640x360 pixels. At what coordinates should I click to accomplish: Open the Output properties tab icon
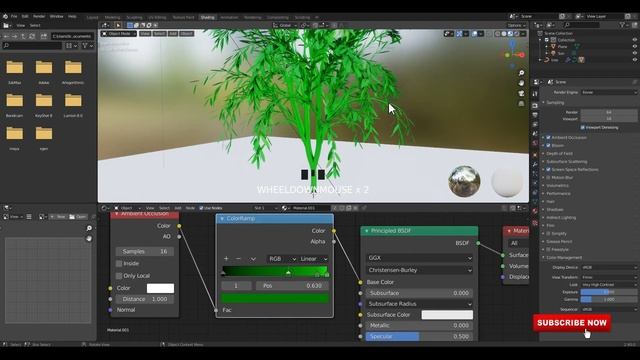pyautogui.click(x=535, y=115)
